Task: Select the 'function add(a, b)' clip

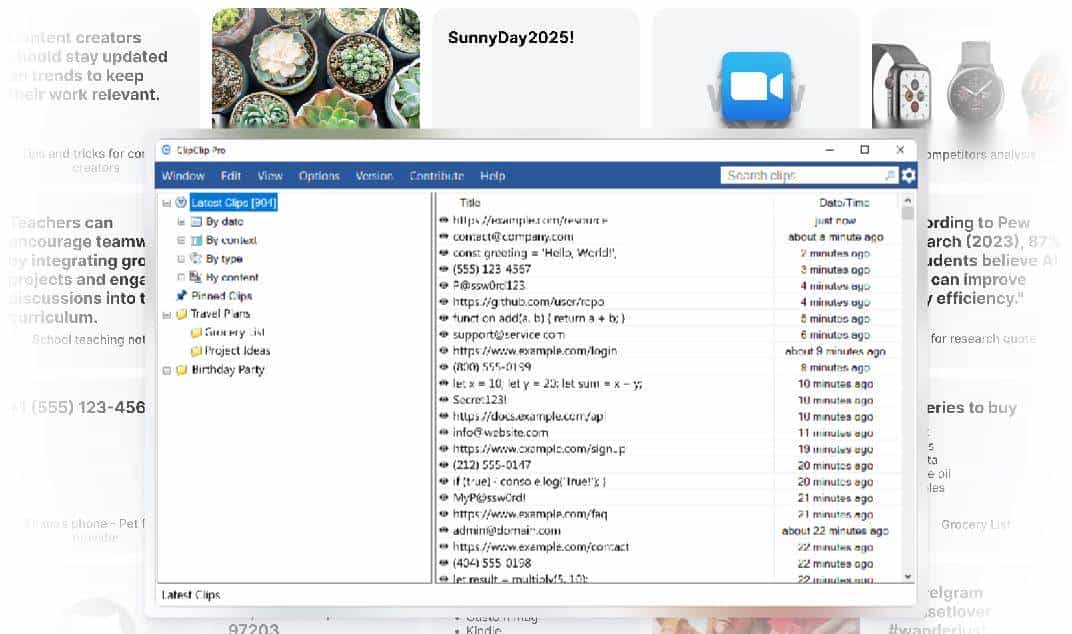Action: 539,318
